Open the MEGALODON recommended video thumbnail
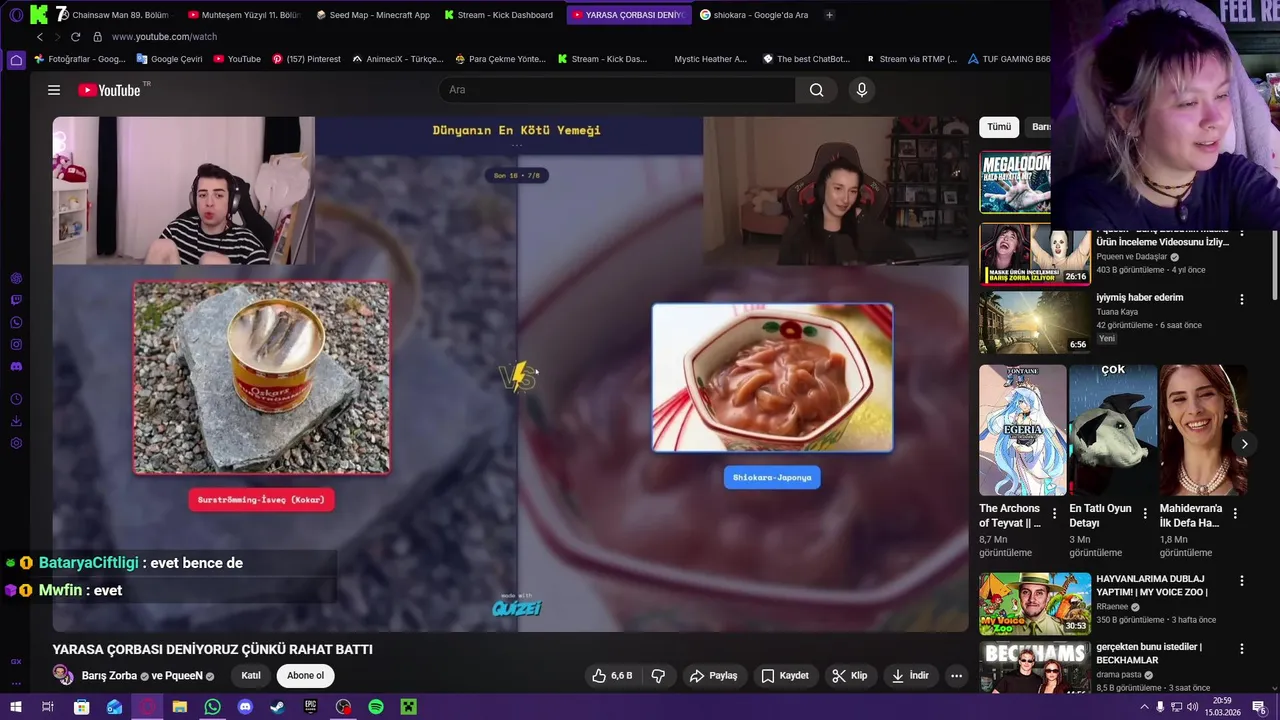1280x720 pixels. point(1015,182)
